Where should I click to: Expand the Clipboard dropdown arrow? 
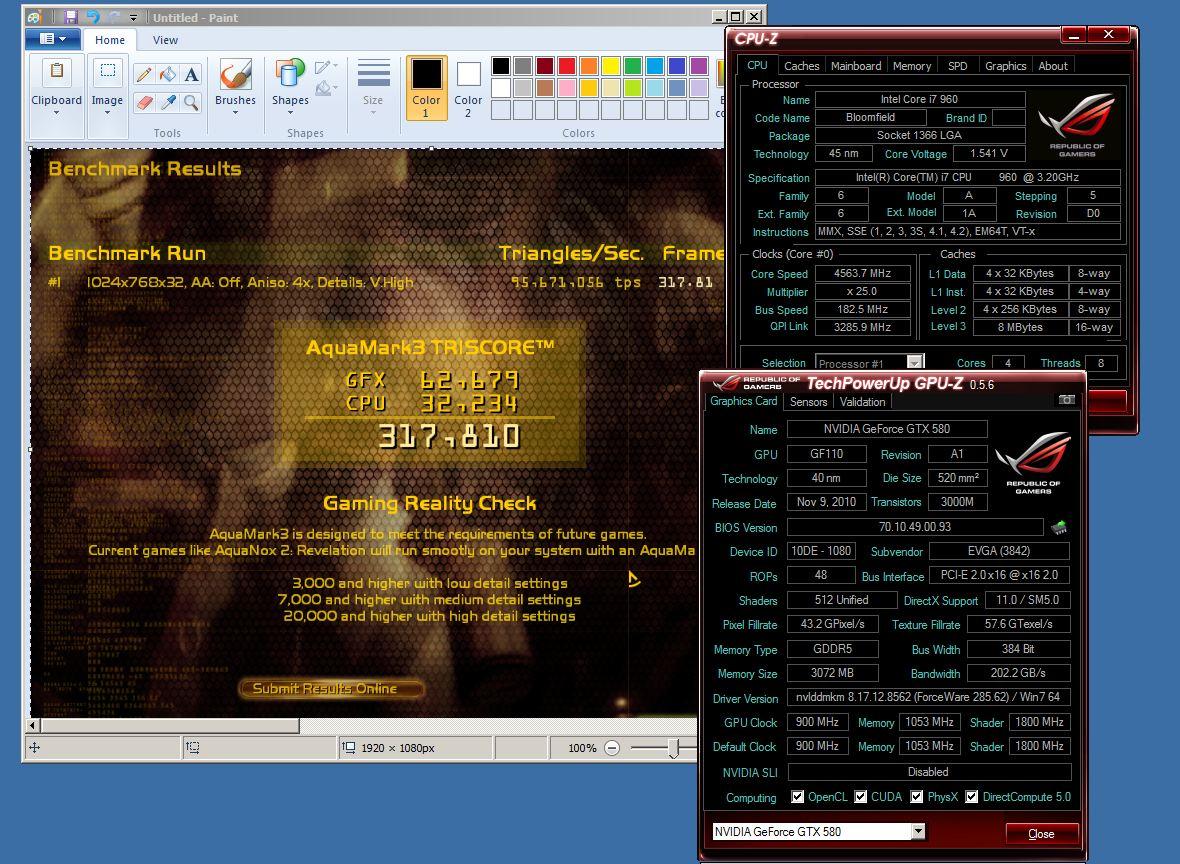[x=56, y=113]
